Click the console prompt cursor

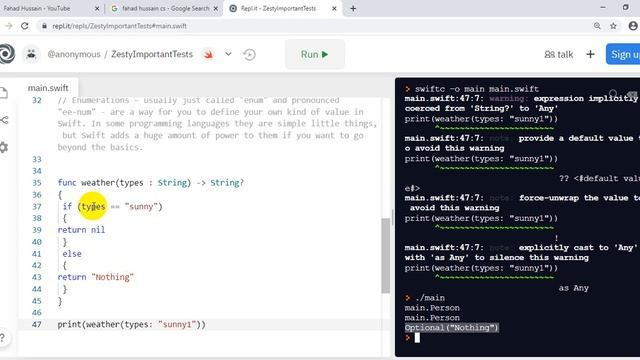tap(417, 338)
